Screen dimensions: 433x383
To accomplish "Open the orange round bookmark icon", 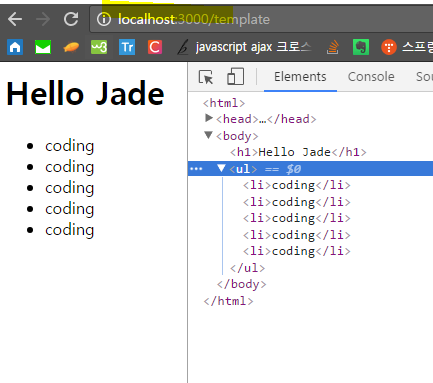I will (x=389, y=47).
